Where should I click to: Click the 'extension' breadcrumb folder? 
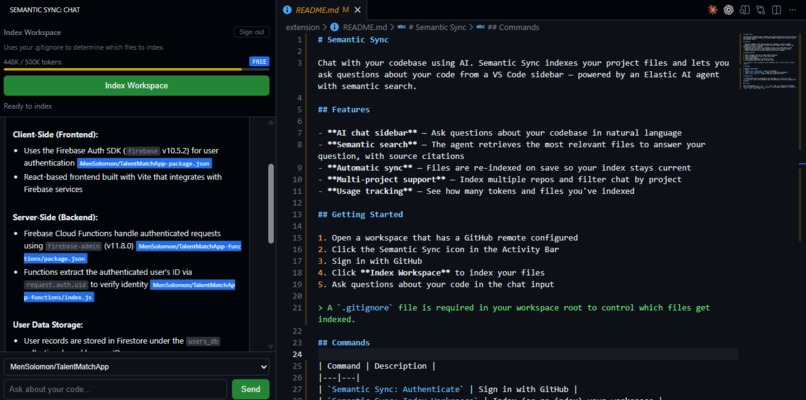coord(302,27)
